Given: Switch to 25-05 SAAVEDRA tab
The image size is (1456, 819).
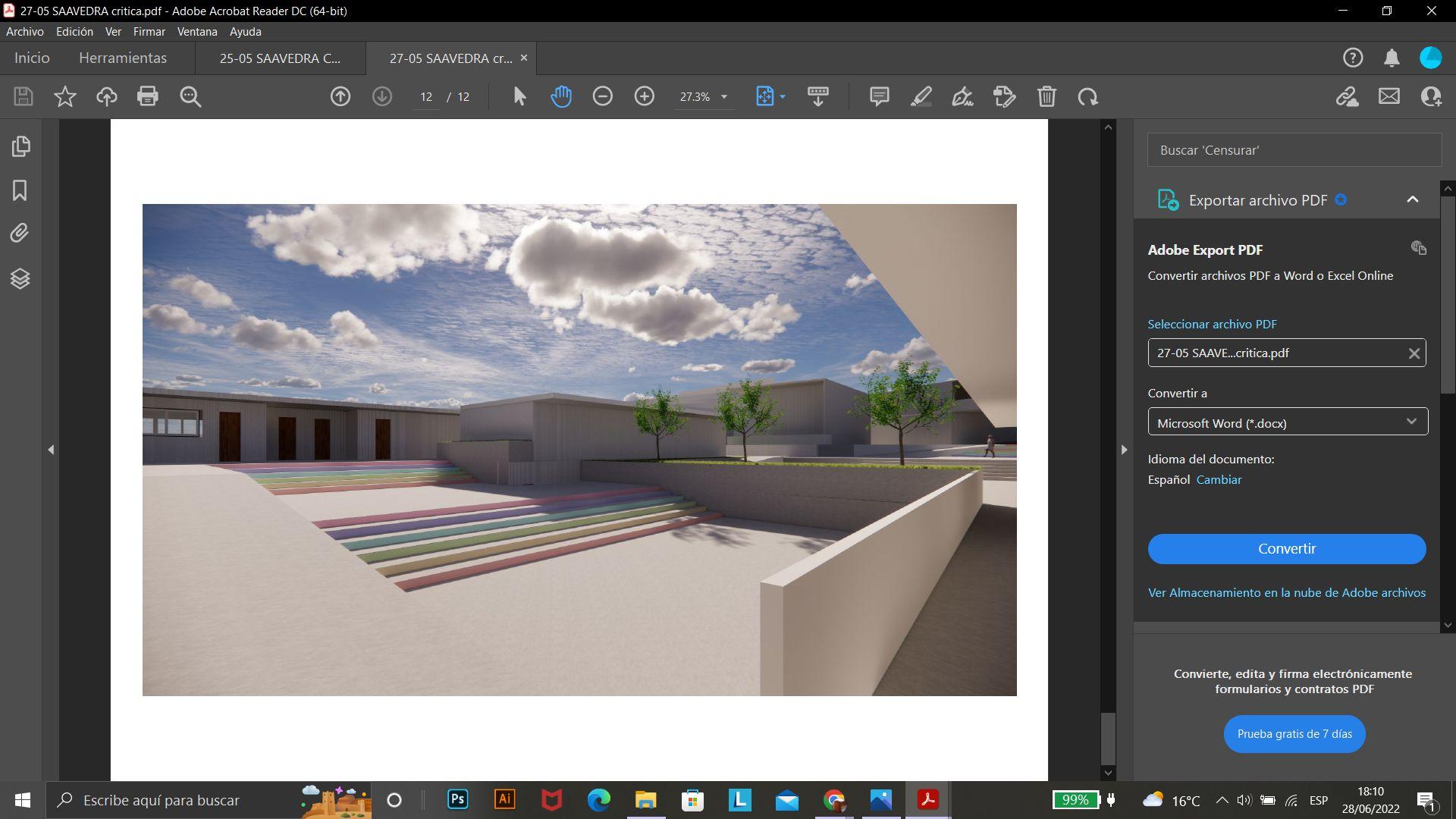Looking at the screenshot, I should tap(280, 58).
